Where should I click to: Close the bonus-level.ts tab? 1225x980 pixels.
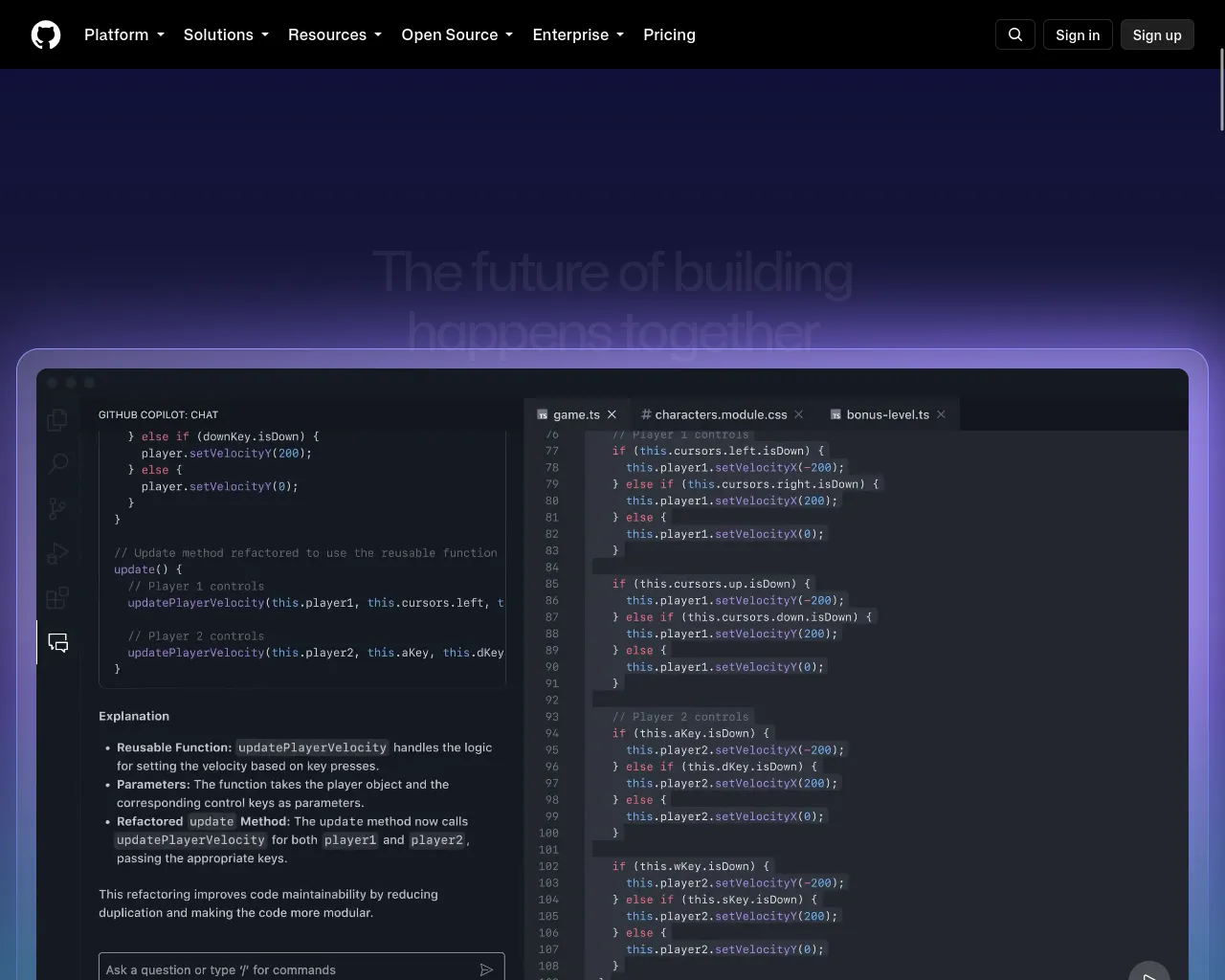click(x=941, y=414)
